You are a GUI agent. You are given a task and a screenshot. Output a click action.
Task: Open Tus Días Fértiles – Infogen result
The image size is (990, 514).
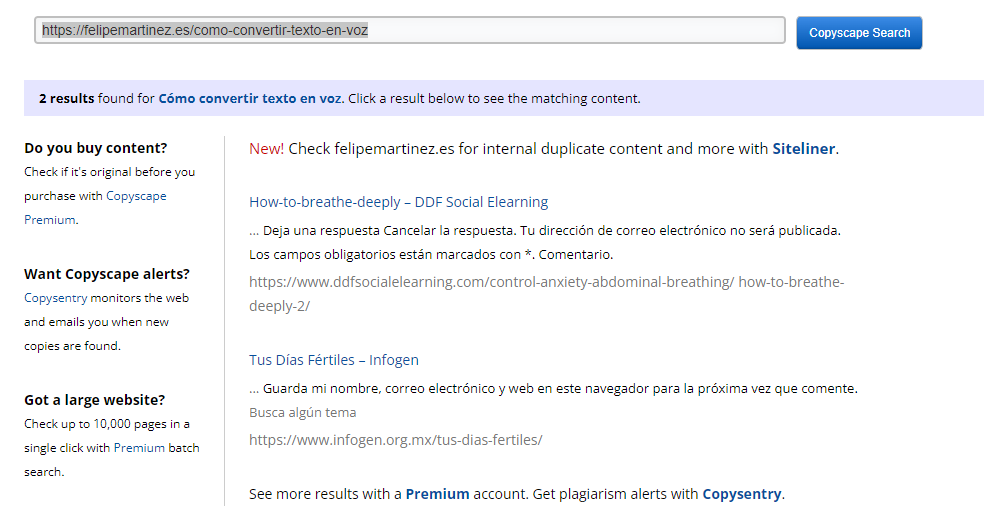pos(333,360)
